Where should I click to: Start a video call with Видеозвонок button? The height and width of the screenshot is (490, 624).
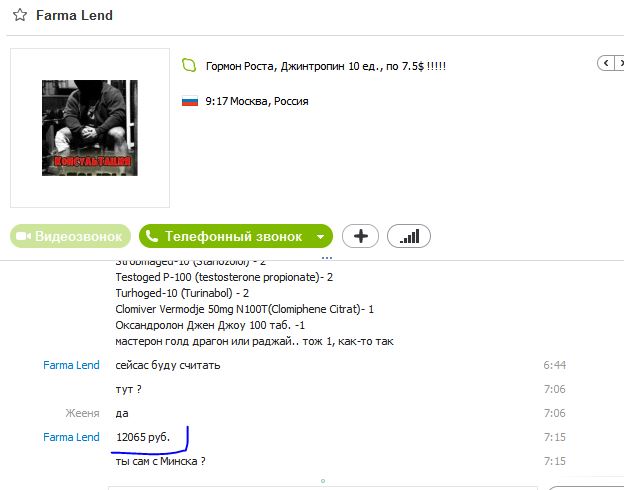click(x=70, y=236)
